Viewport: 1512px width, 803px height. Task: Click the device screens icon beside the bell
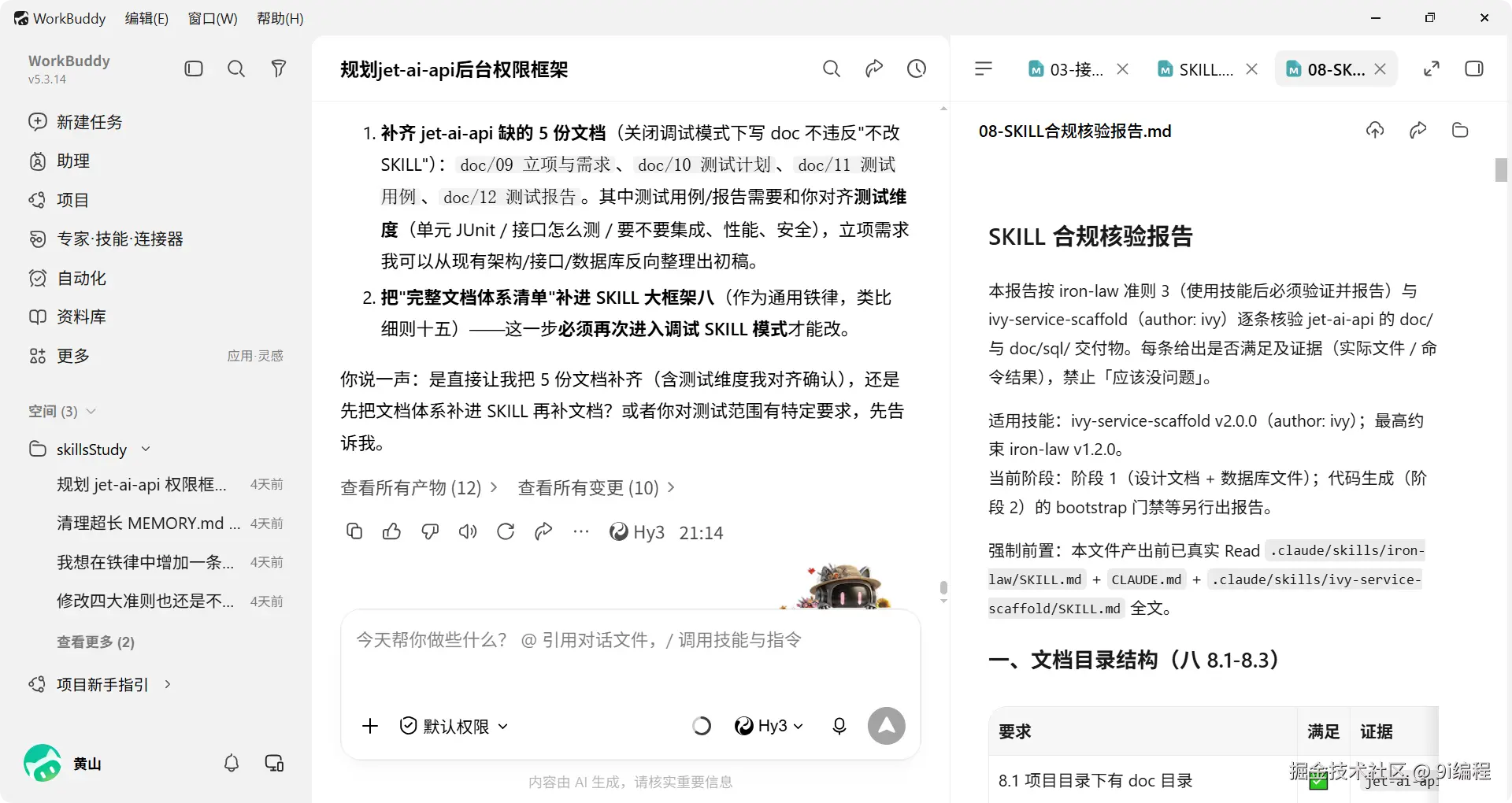click(x=274, y=763)
